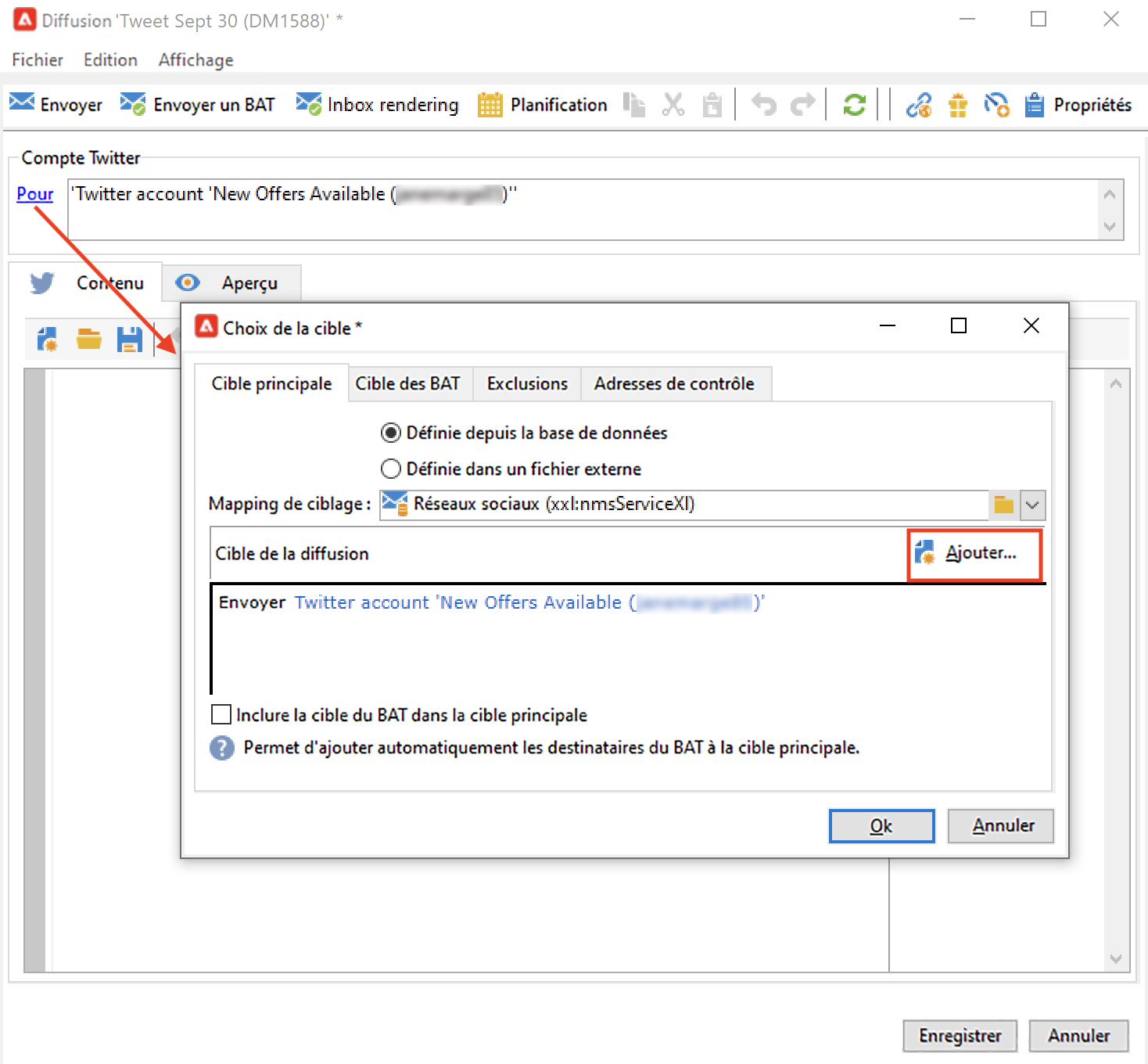Screen dimensions: 1148x1064
Task: Open the Contenu tab
Action: point(86,282)
